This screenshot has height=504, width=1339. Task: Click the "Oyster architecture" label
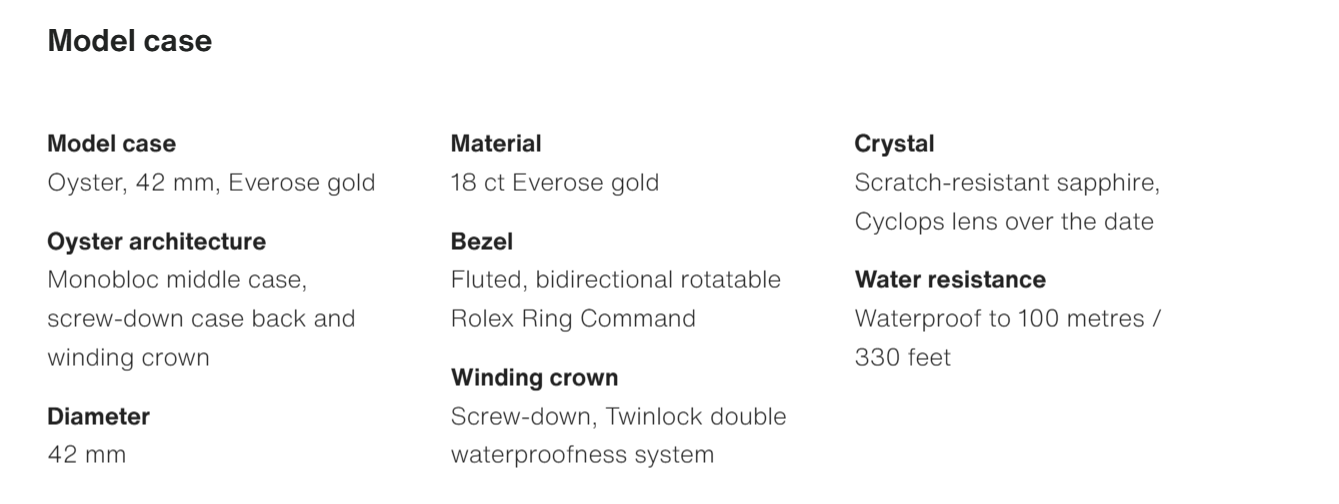[x=156, y=242]
